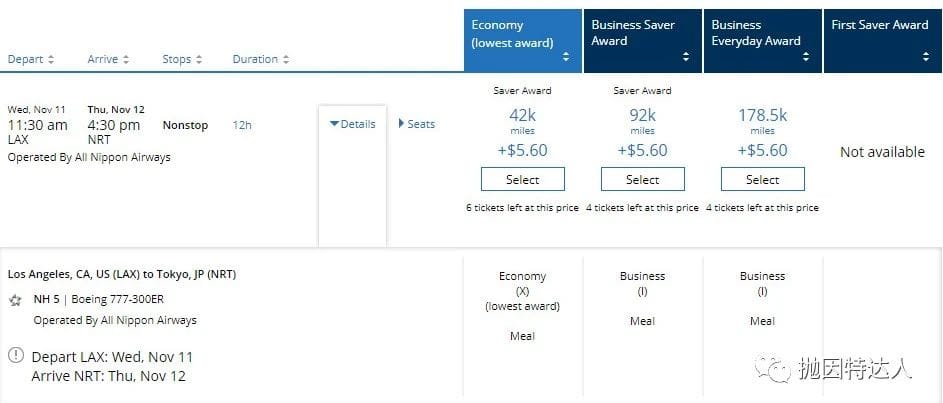Click sort arrows on First Saver Award
Viewport: 943px width, 403px height.
[926, 57]
